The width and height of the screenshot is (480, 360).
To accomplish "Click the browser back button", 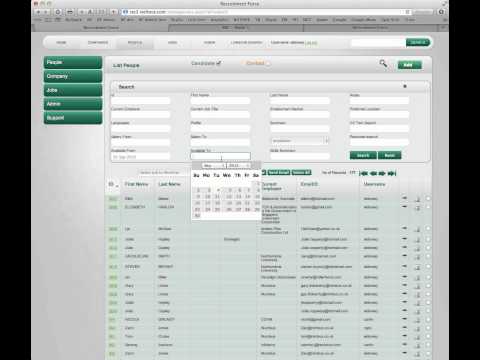I will click(38, 12).
